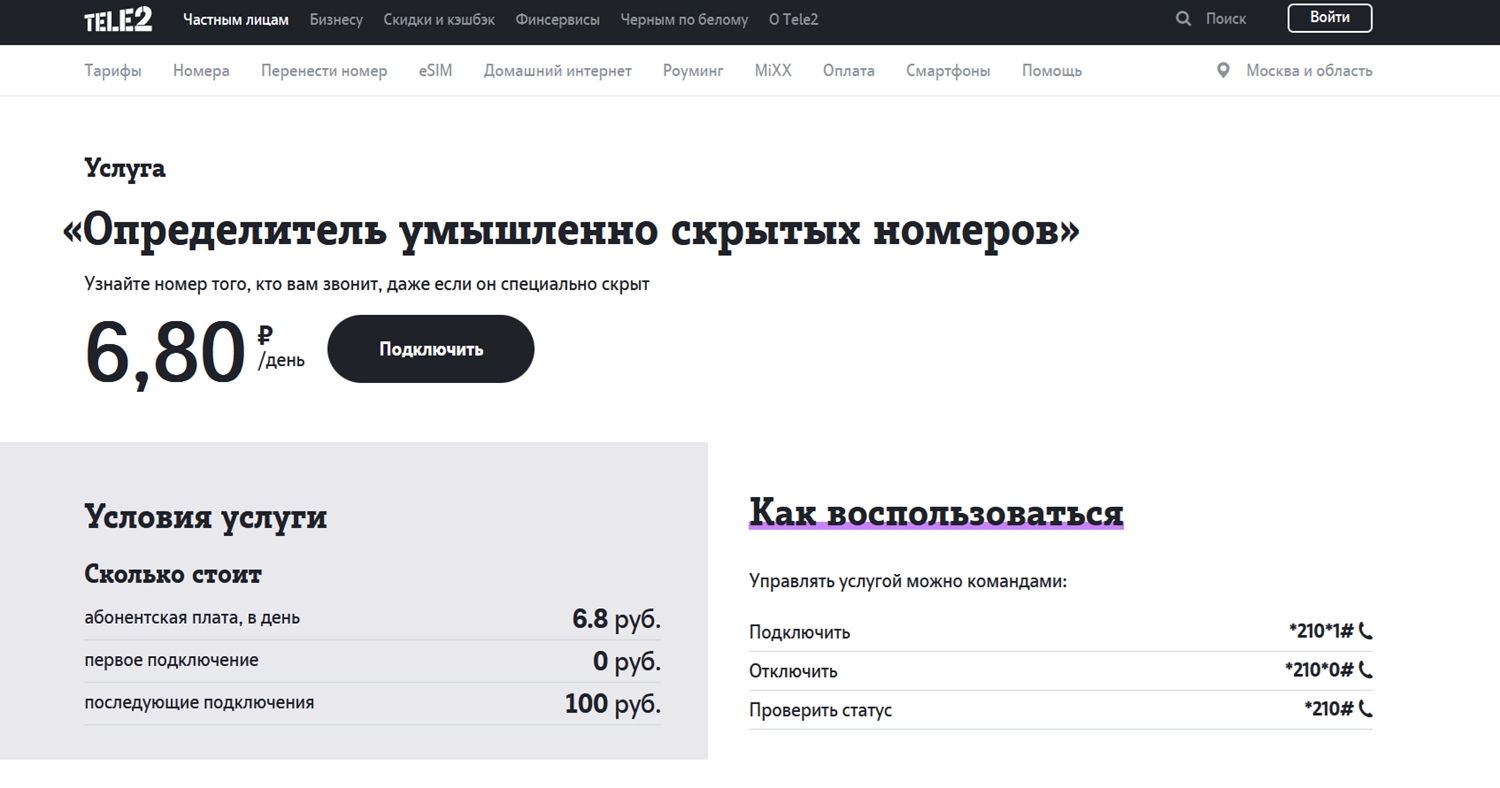Click phone icon next to *210# status code
Screen dimensions: 1500x788
pyautogui.click(x=1366, y=710)
